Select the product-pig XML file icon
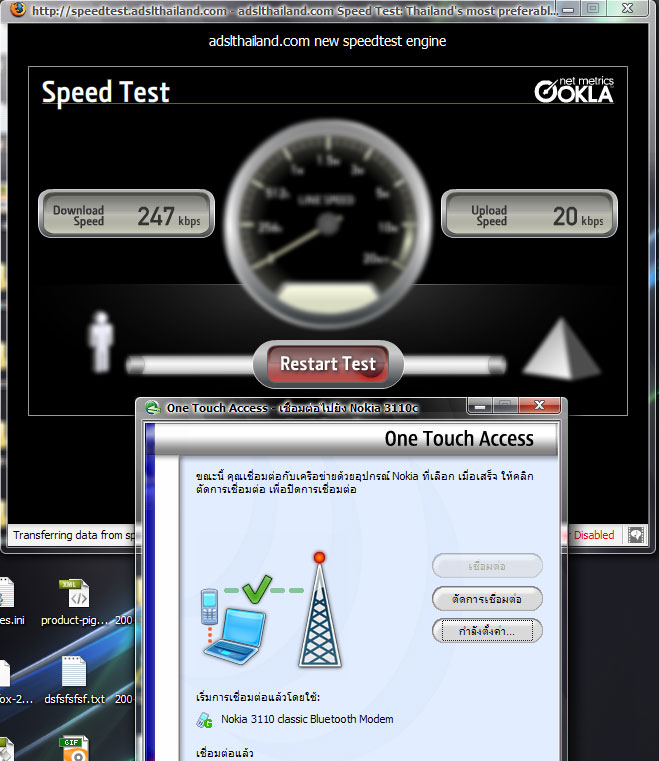The image size is (659, 761). pos(74,594)
